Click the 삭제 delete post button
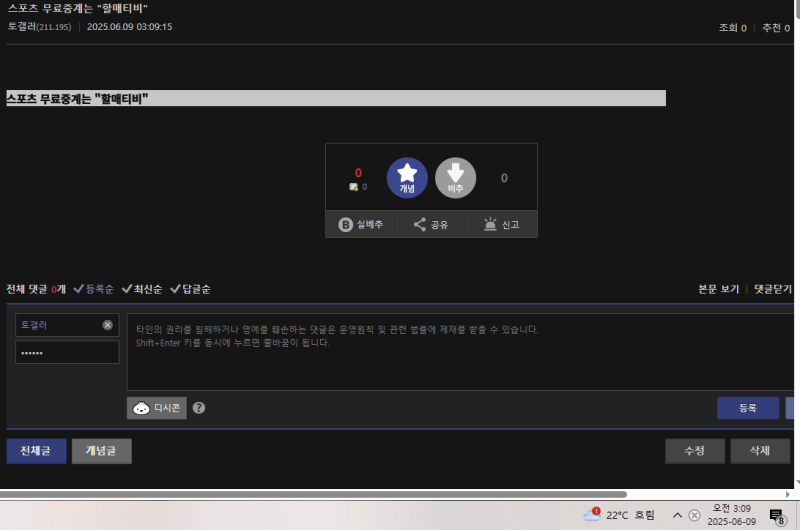 (x=759, y=451)
